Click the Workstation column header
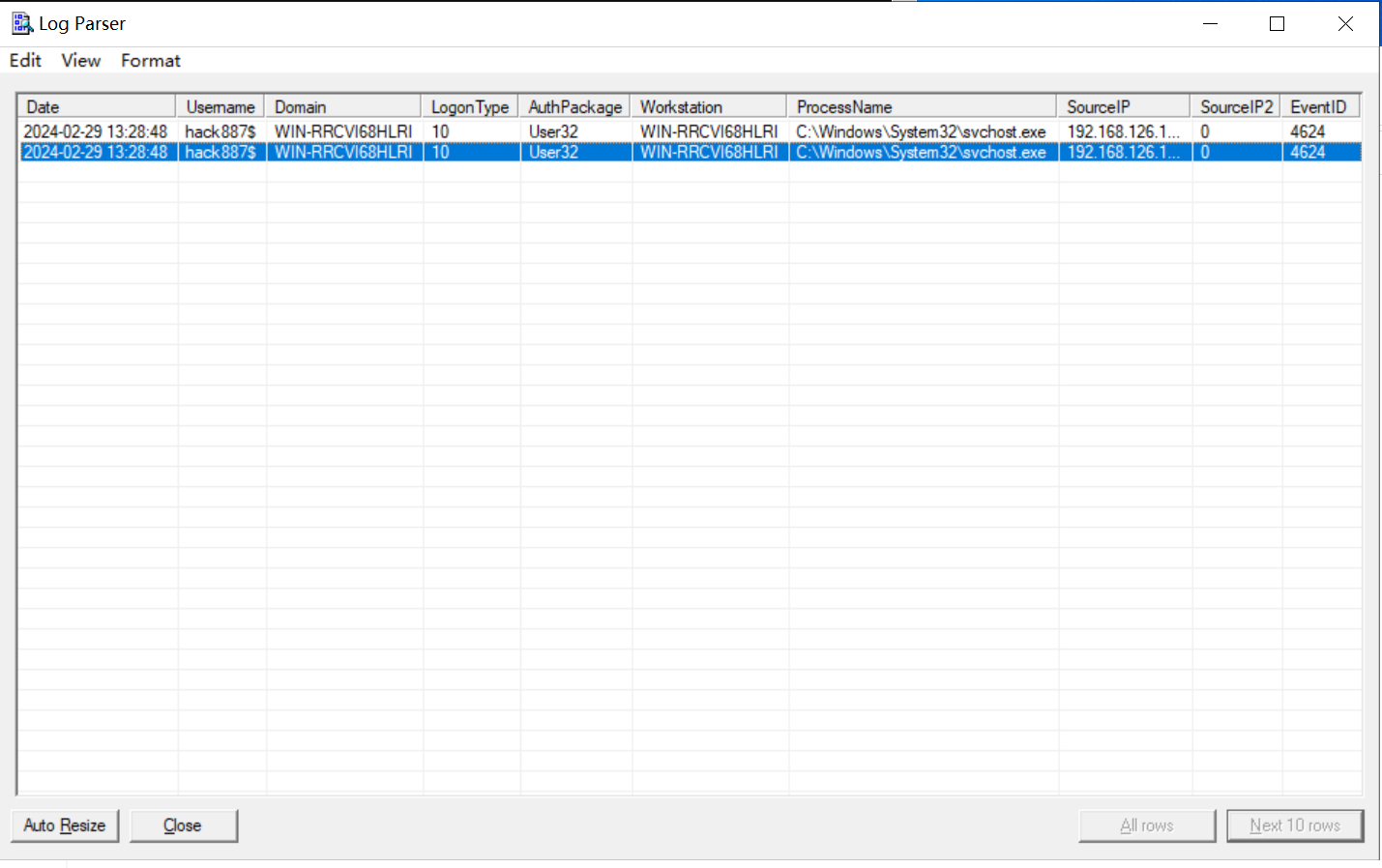The width and height of the screenshot is (1382, 868). click(x=709, y=106)
